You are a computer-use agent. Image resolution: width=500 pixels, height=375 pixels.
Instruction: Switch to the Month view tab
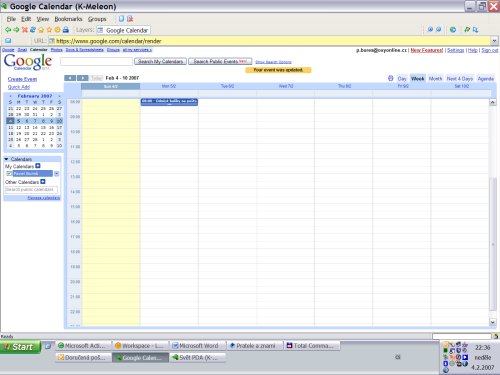pos(435,79)
